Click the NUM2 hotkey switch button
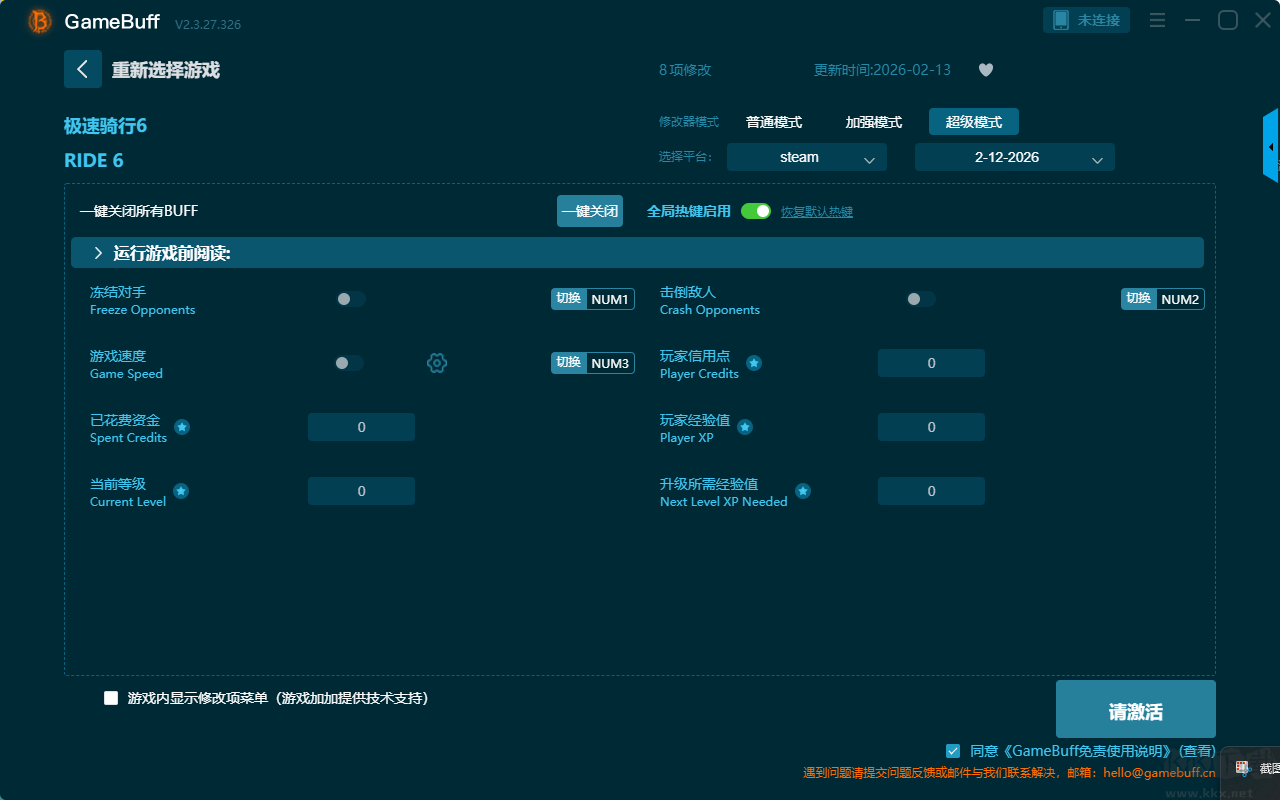The width and height of the screenshot is (1280, 800). [1163, 299]
